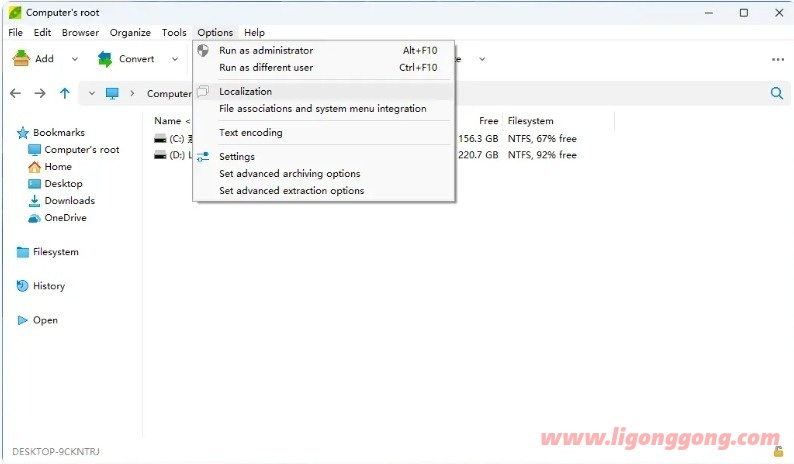Expand the History section in sidebar
The width and height of the screenshot is (794, 464).
pyautogui.click(x=48, y=286)
